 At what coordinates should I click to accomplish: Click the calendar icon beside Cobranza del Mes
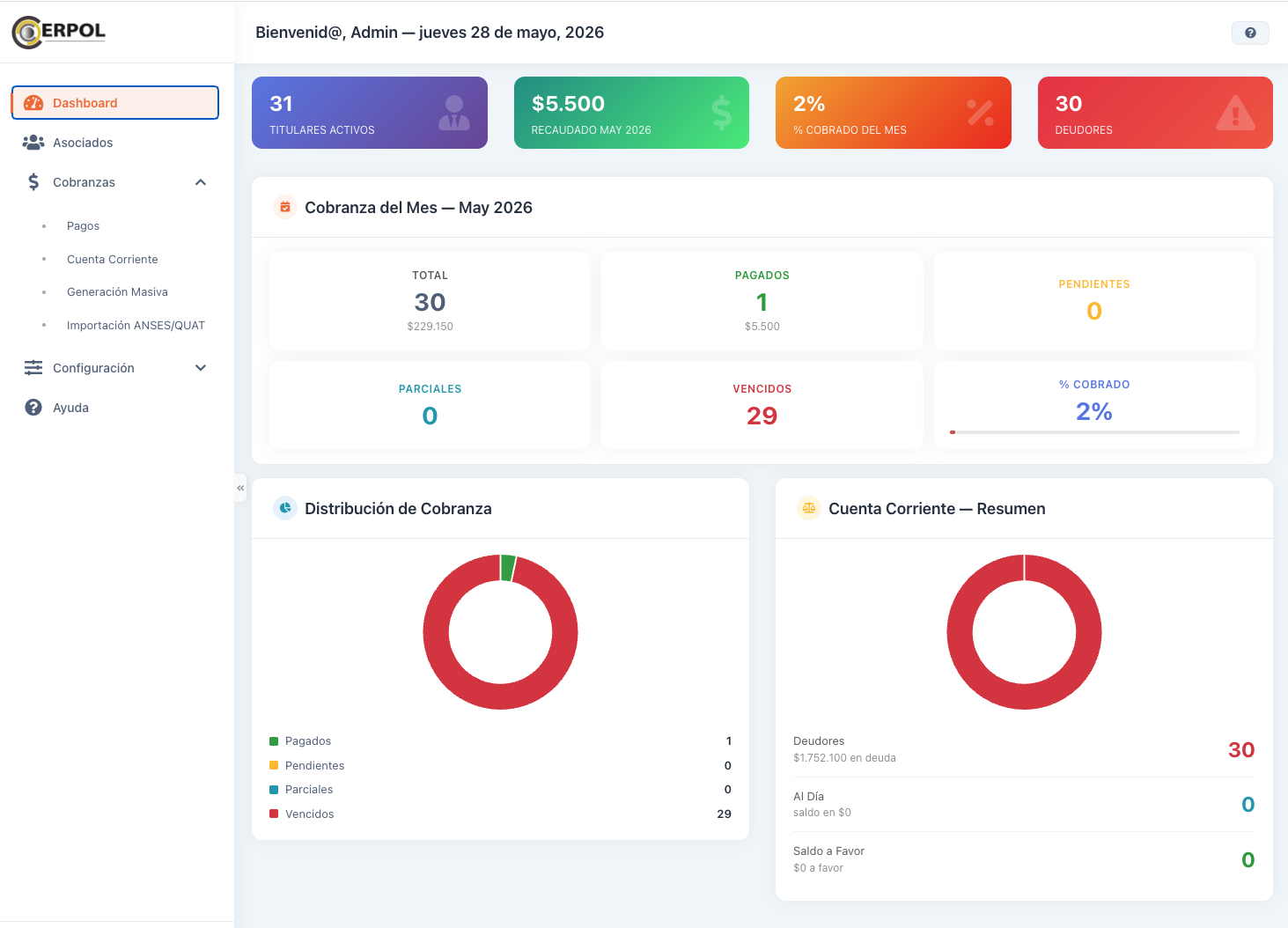tap(285, 208)
